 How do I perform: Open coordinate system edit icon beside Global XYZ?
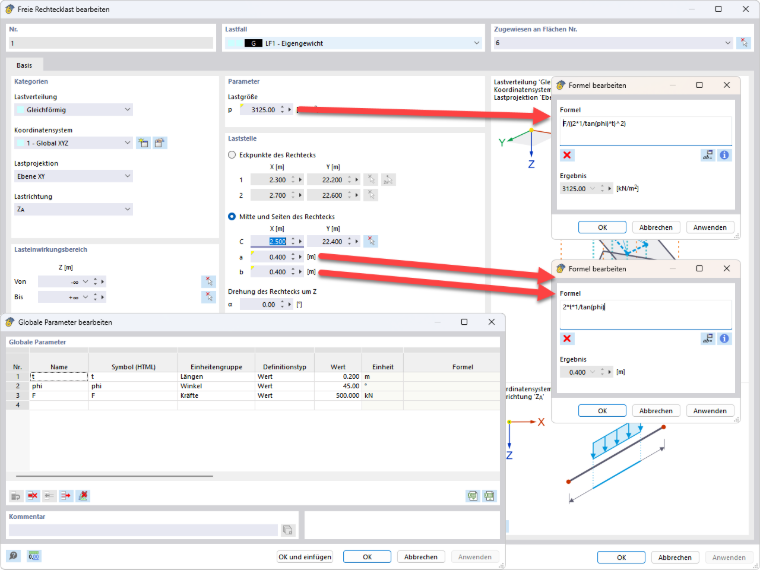pos(159,143)
